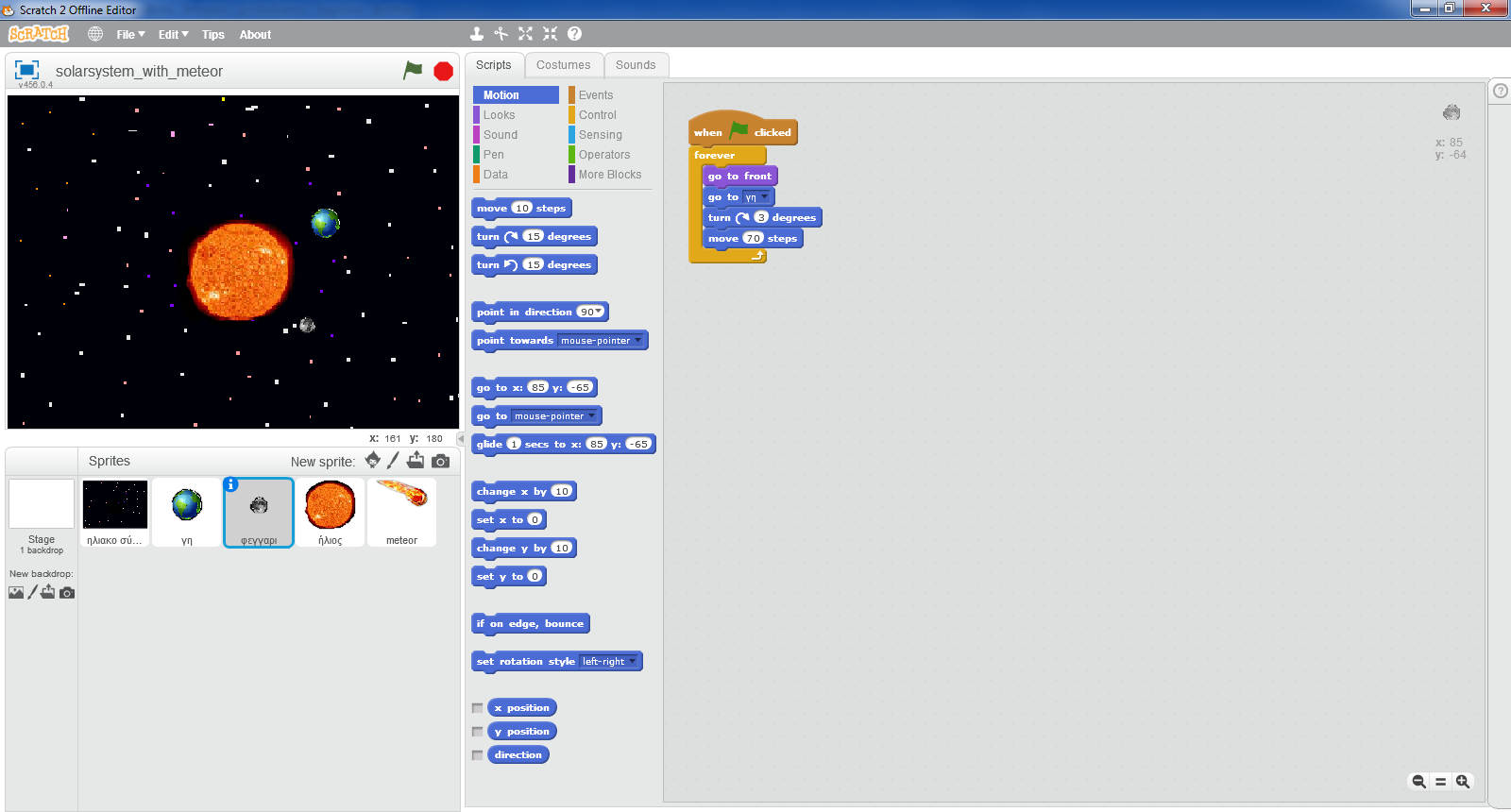The height and width of the screenshot is (812, 1511).
Task: Select the Grow sprite tool
Action: pyautogui.click(x=526, y=34)
